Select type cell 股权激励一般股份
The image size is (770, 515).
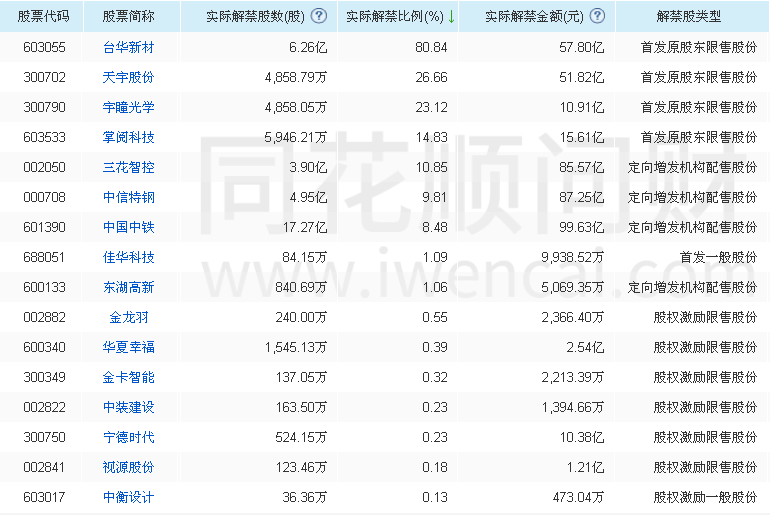705,497
